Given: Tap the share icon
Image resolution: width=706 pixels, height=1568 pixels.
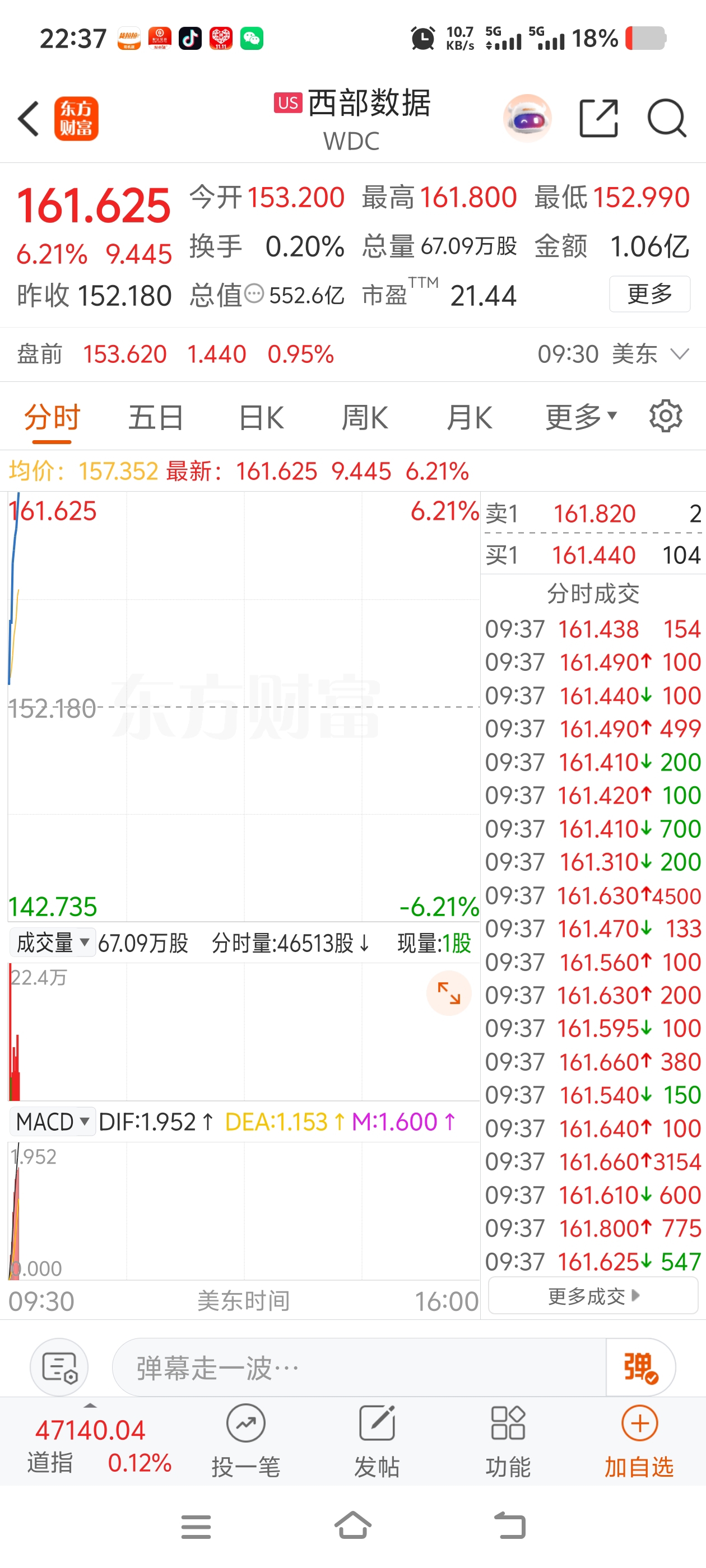Looking at the screenshot, I should click(598, 118).
